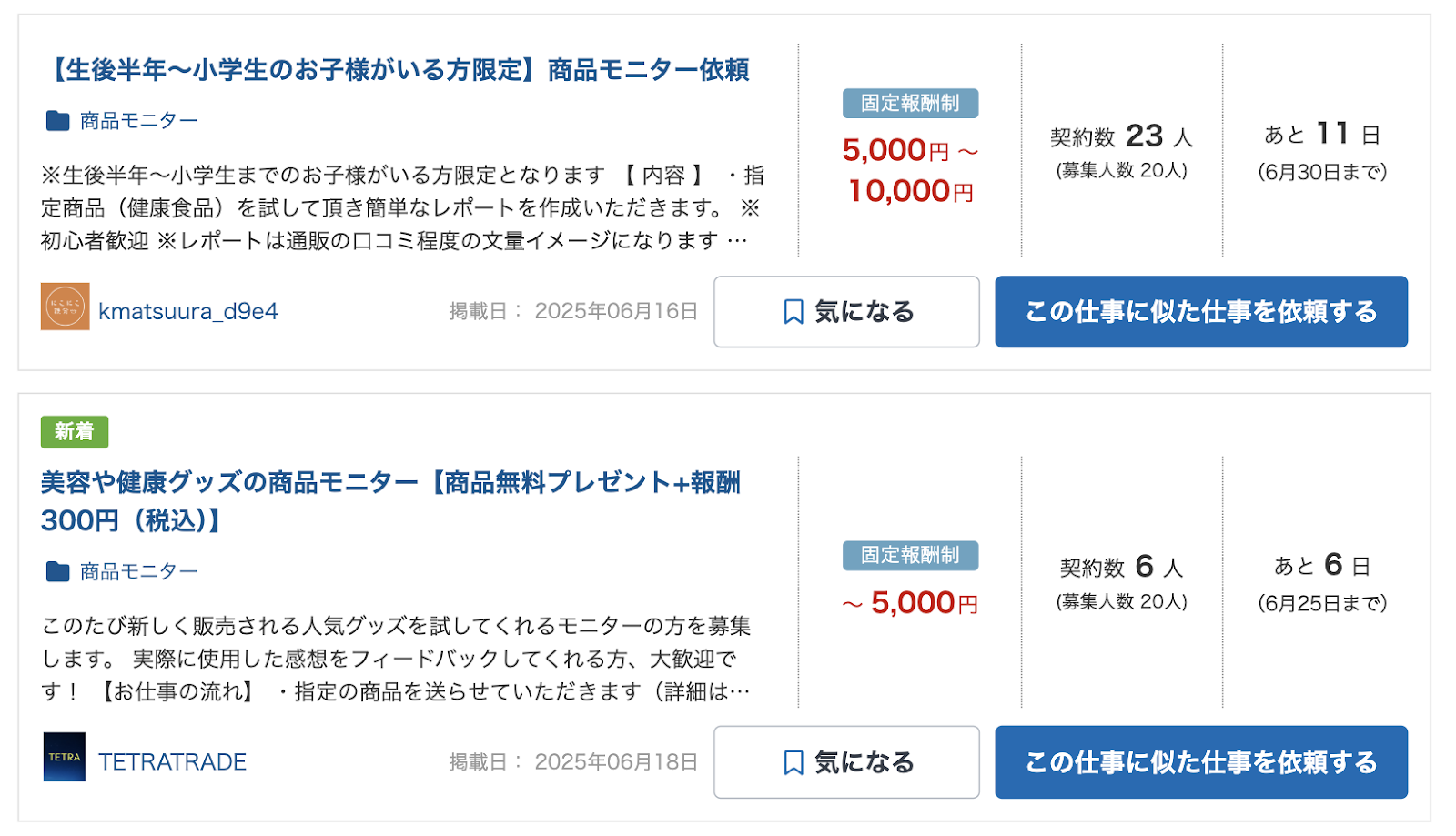The image size is (1456, 836).
Task: Click この仕事に似た仕事を依頼する for first job
Action: click(1201, 312)
